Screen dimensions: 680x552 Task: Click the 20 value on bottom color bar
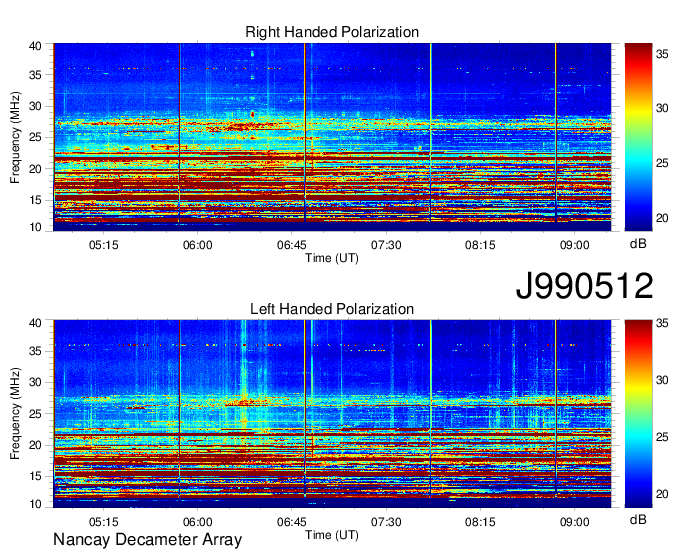(662, 494)
